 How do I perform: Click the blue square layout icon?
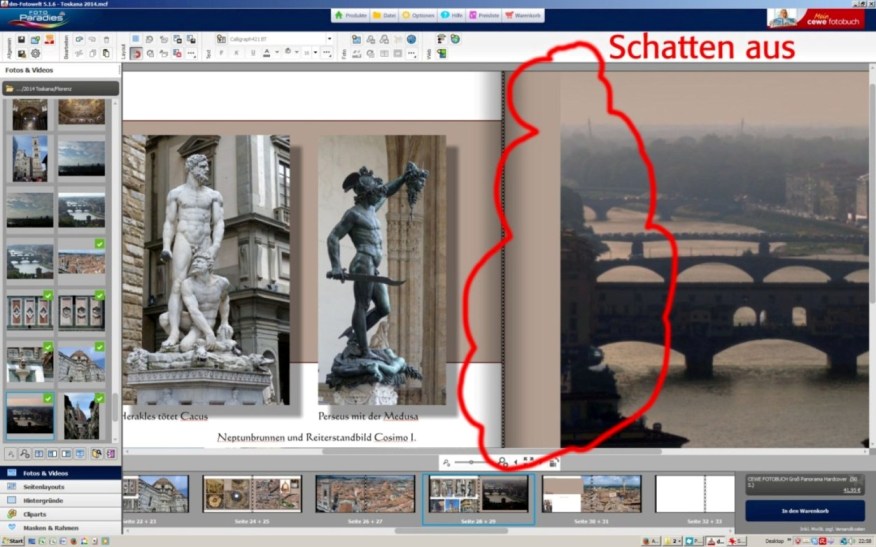click(136, 39)
